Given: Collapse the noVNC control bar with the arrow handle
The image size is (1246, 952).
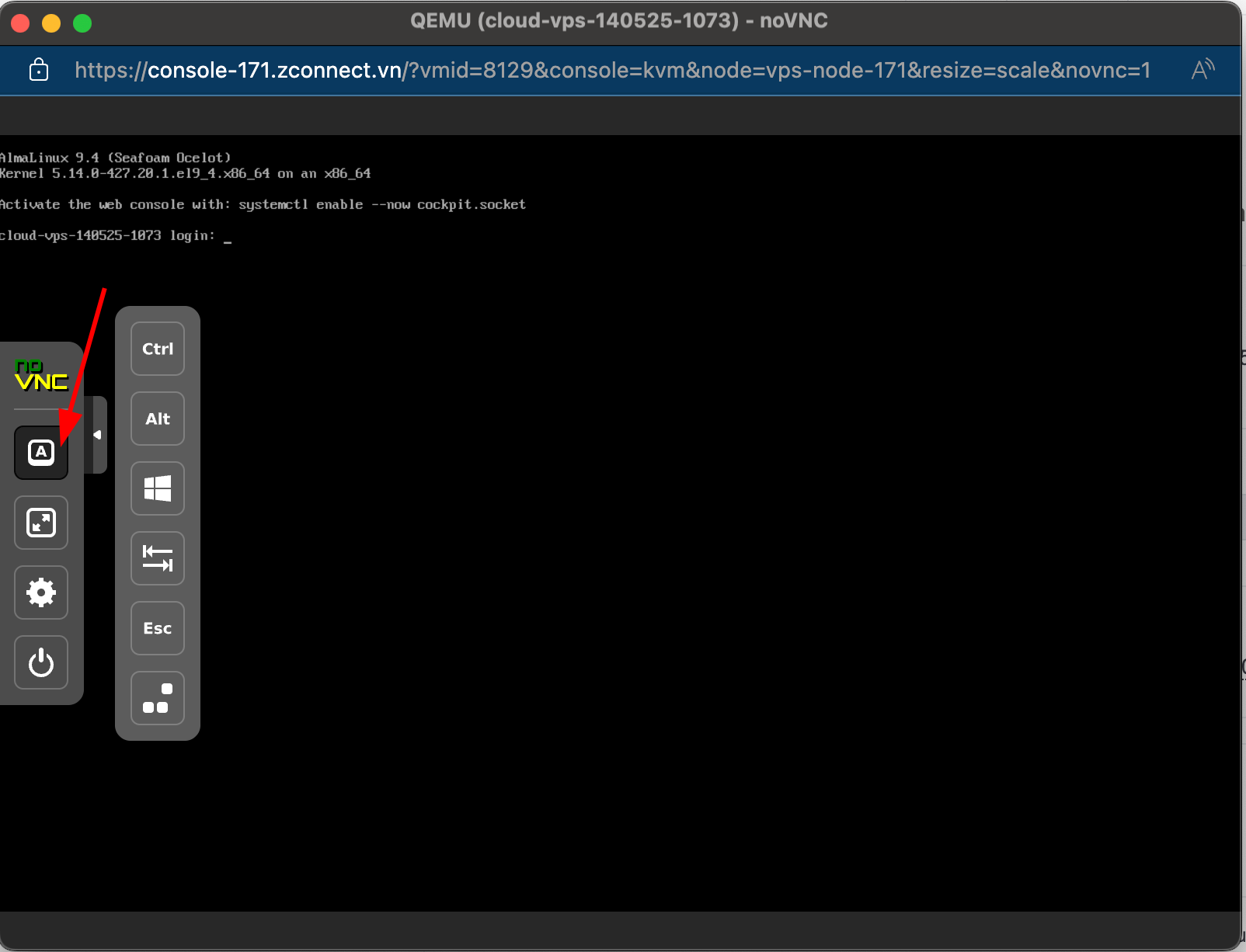Looking at the screenshot, I should tap(96, 435).
